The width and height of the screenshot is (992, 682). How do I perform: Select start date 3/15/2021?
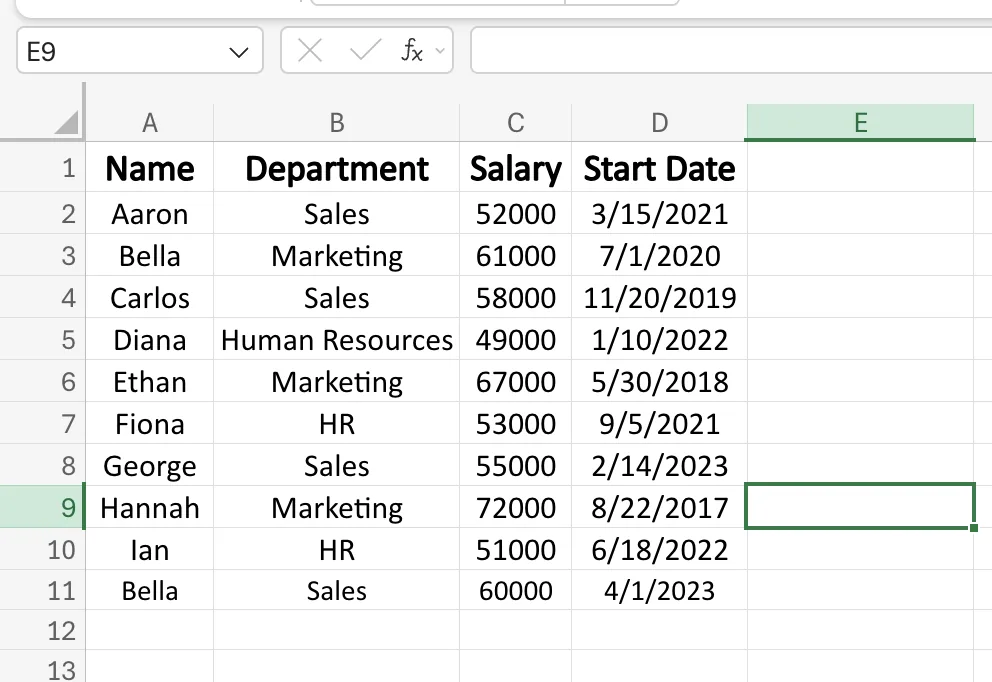[659, 214]
